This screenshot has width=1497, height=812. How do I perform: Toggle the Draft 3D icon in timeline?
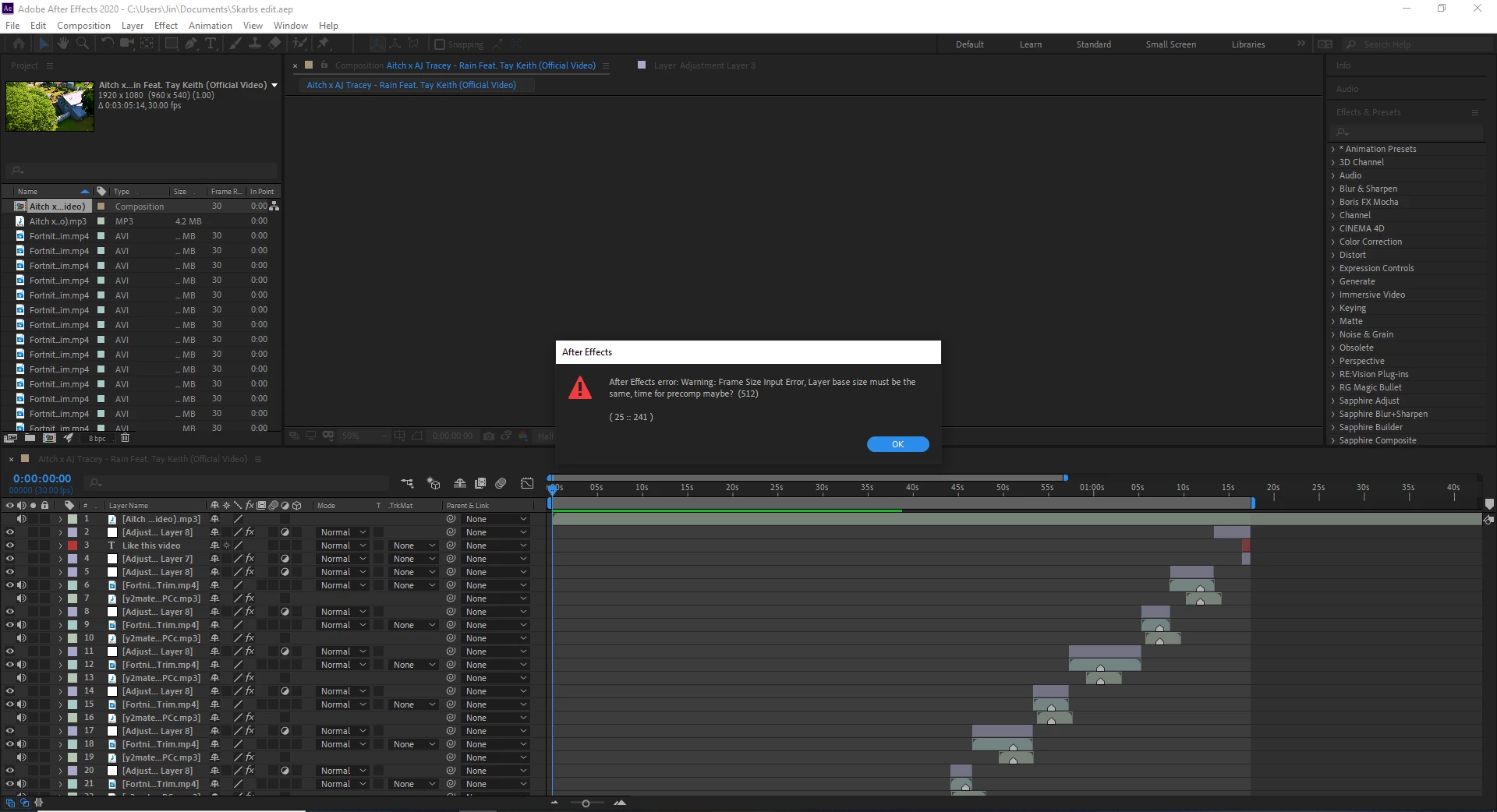pyautogui.click(x=434, y=483)
